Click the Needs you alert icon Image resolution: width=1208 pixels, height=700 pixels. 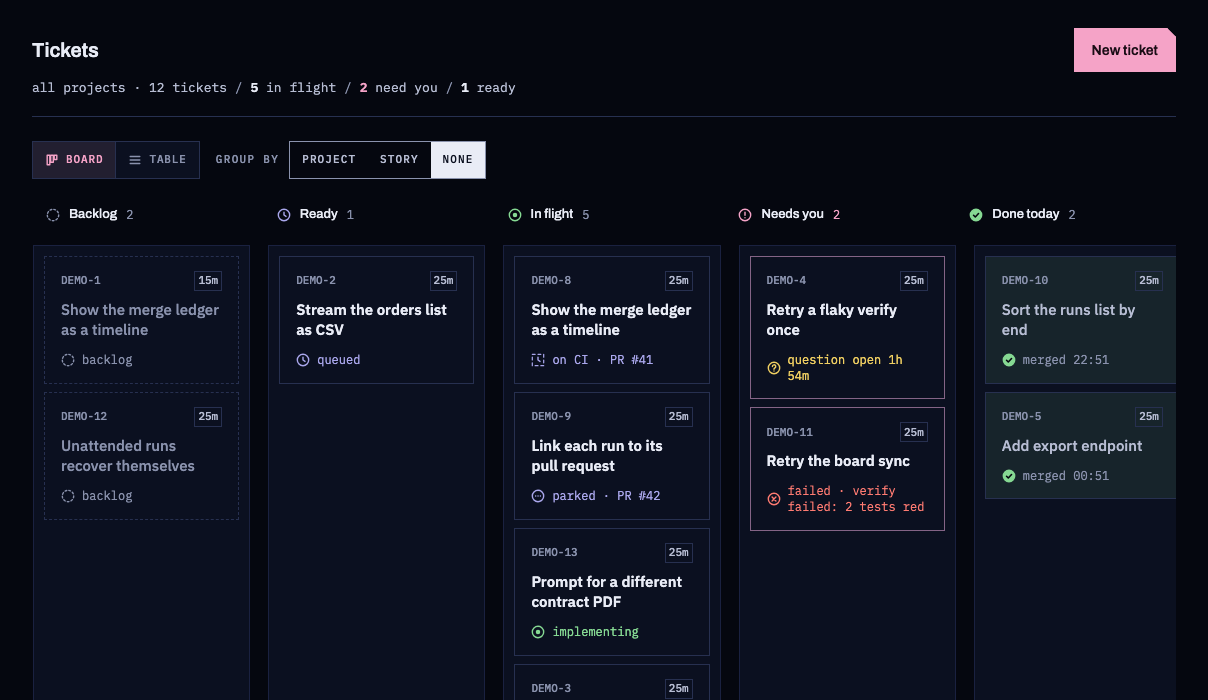point(745,214)
